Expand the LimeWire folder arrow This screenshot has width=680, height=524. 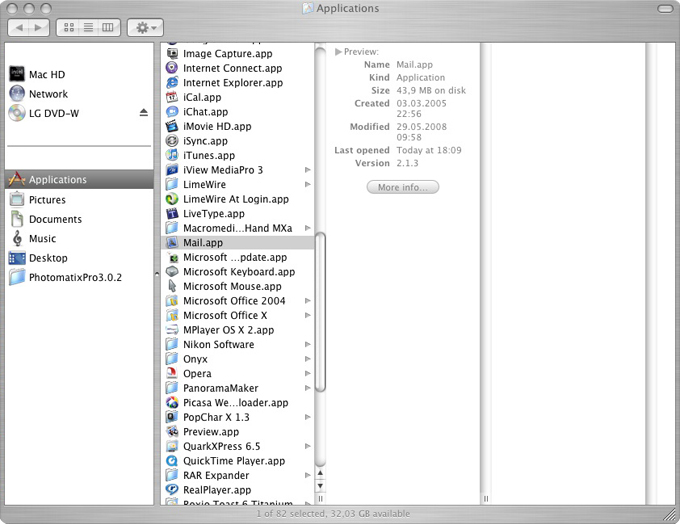(307, 184)
